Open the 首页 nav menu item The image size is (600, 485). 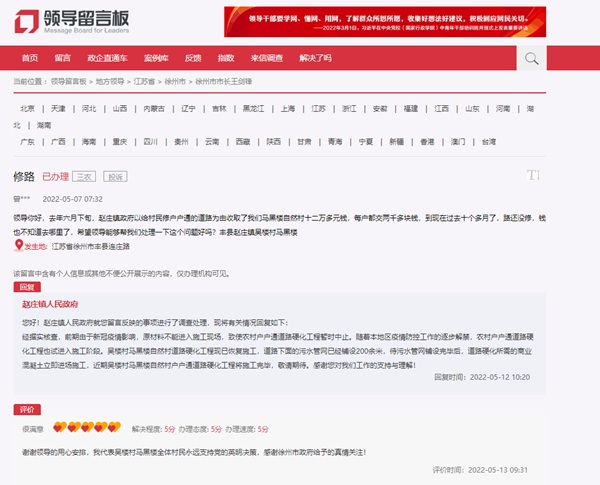click(30, 59)
